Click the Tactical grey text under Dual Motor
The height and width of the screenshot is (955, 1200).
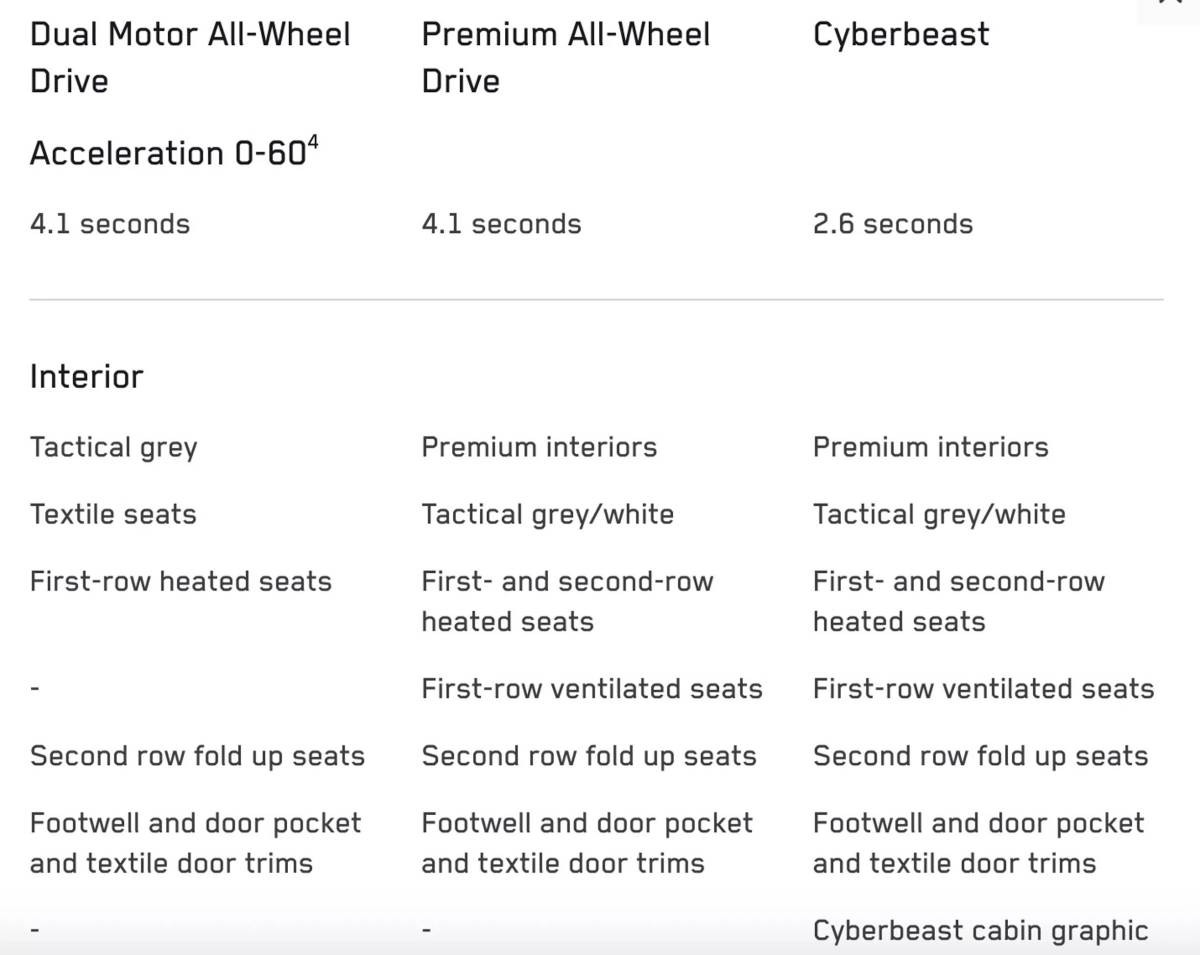pyautogui.click(x=113, y=447)
